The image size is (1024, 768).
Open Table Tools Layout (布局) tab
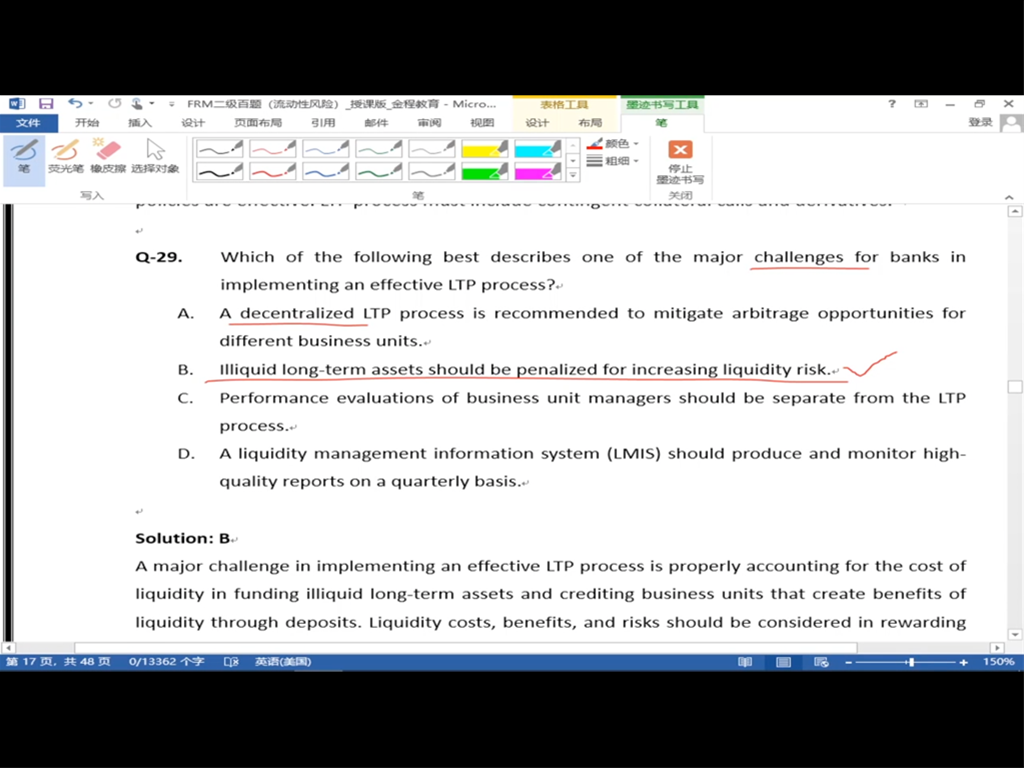(590, 123)
